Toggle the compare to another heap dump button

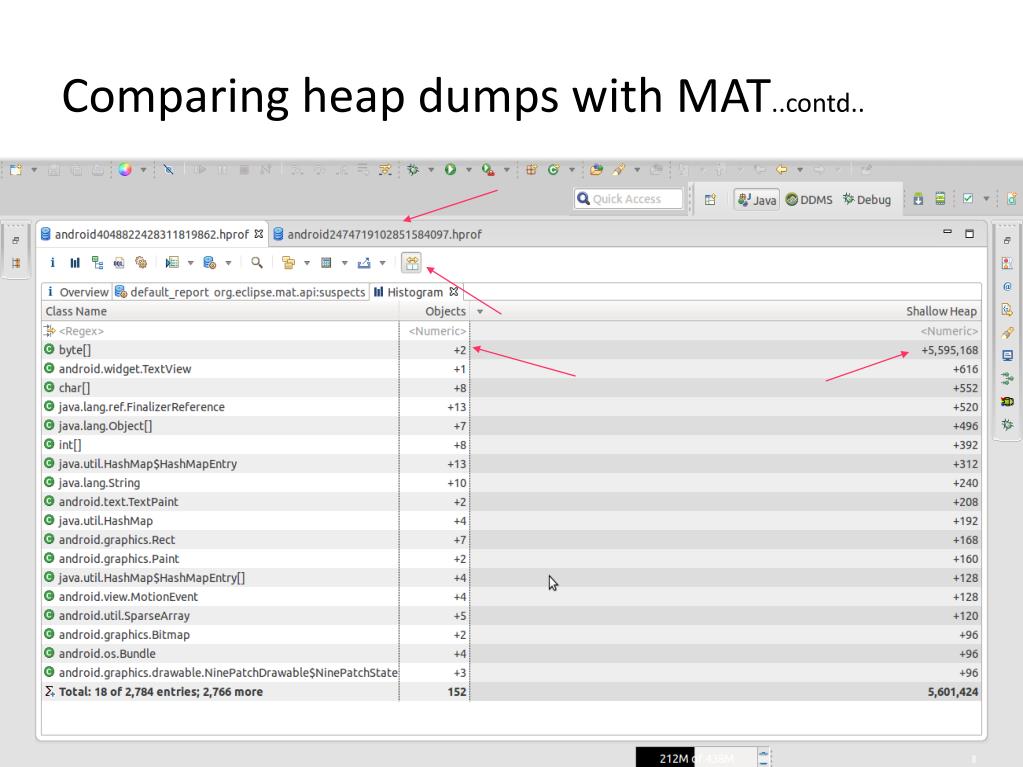click(x=412, y=263)
